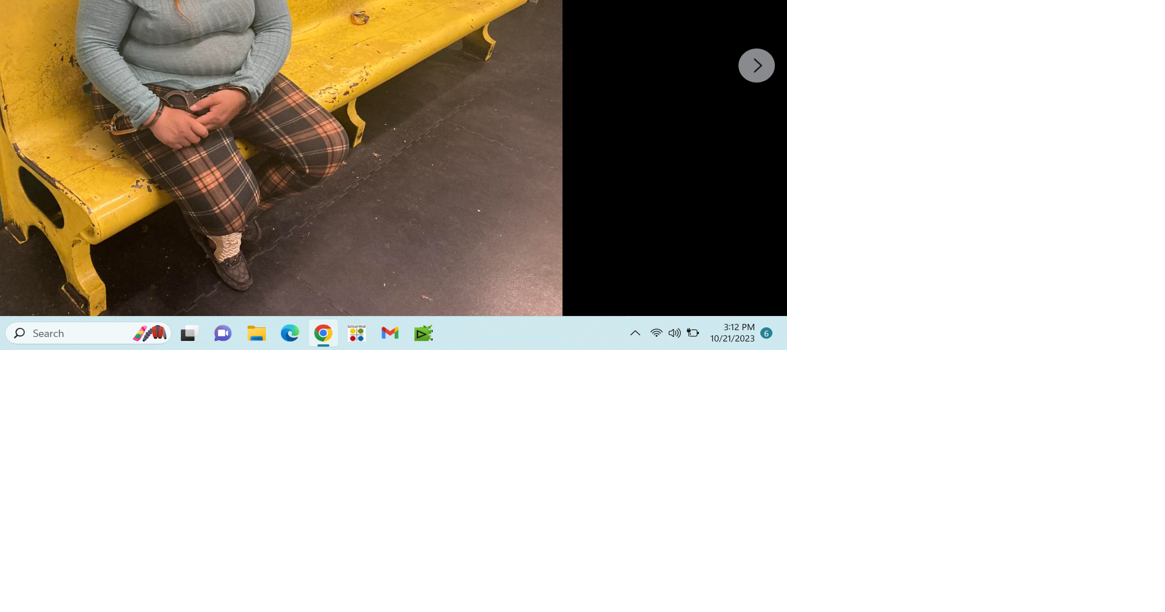This screenshot has width=1165, height=612.
Task: Go to the next photo with the arrow
Action: pos(756,66)
